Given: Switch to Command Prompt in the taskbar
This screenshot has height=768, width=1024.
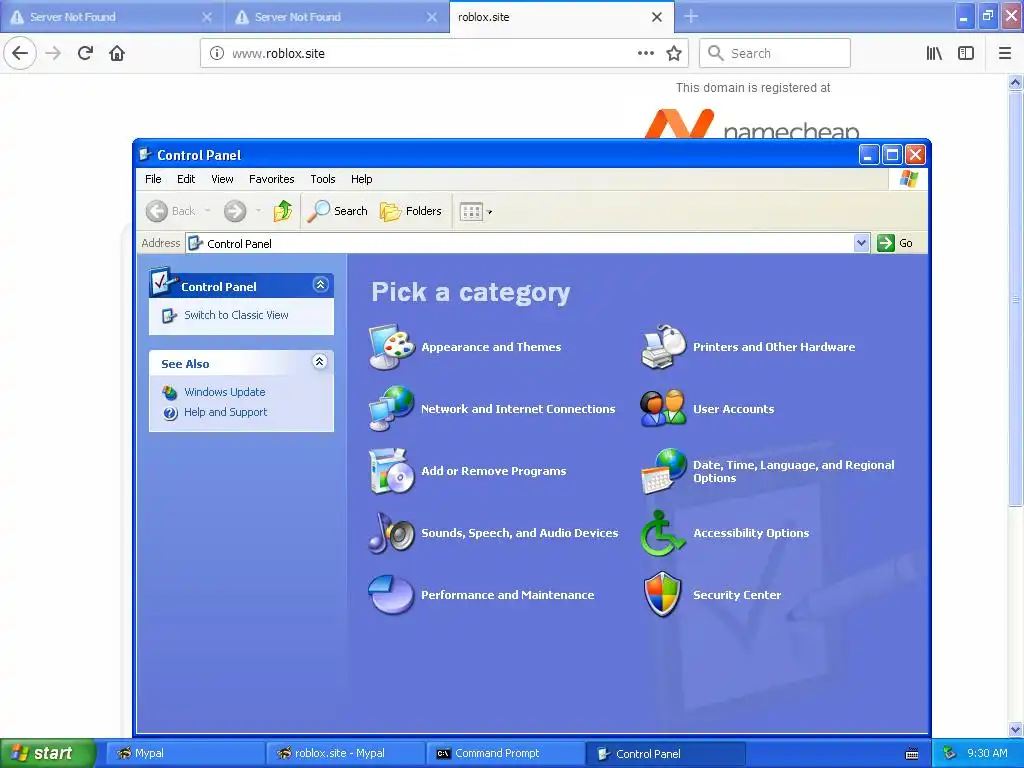Looking at the screenshot, I should click(505, 753).
